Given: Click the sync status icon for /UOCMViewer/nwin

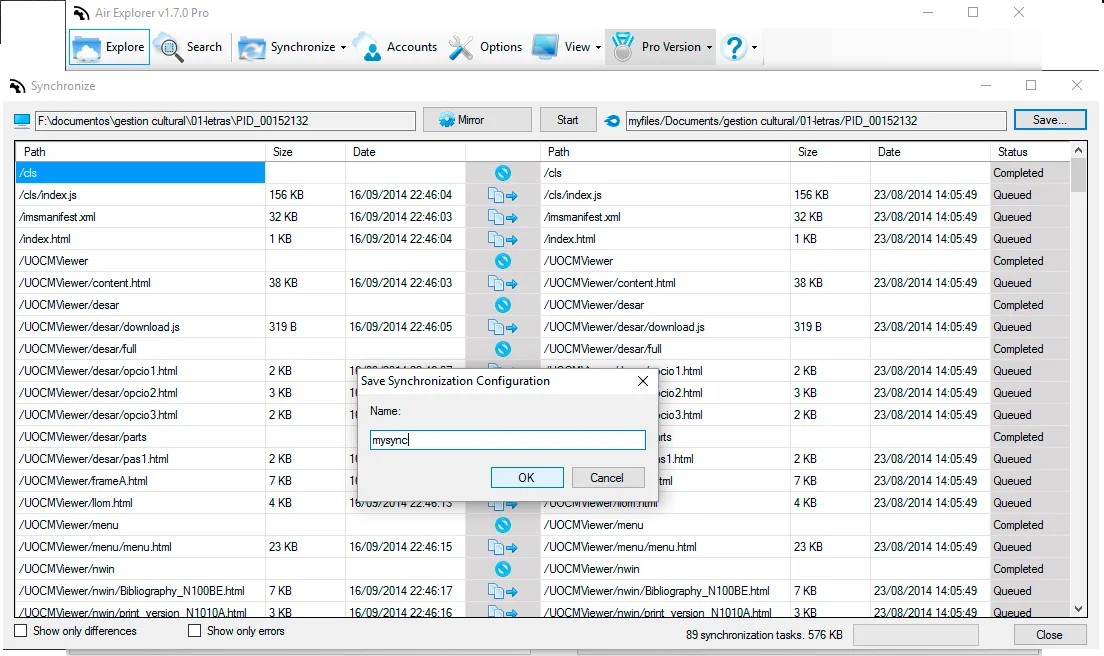Looking at the screenshot, I should click(x=503, y=569).
